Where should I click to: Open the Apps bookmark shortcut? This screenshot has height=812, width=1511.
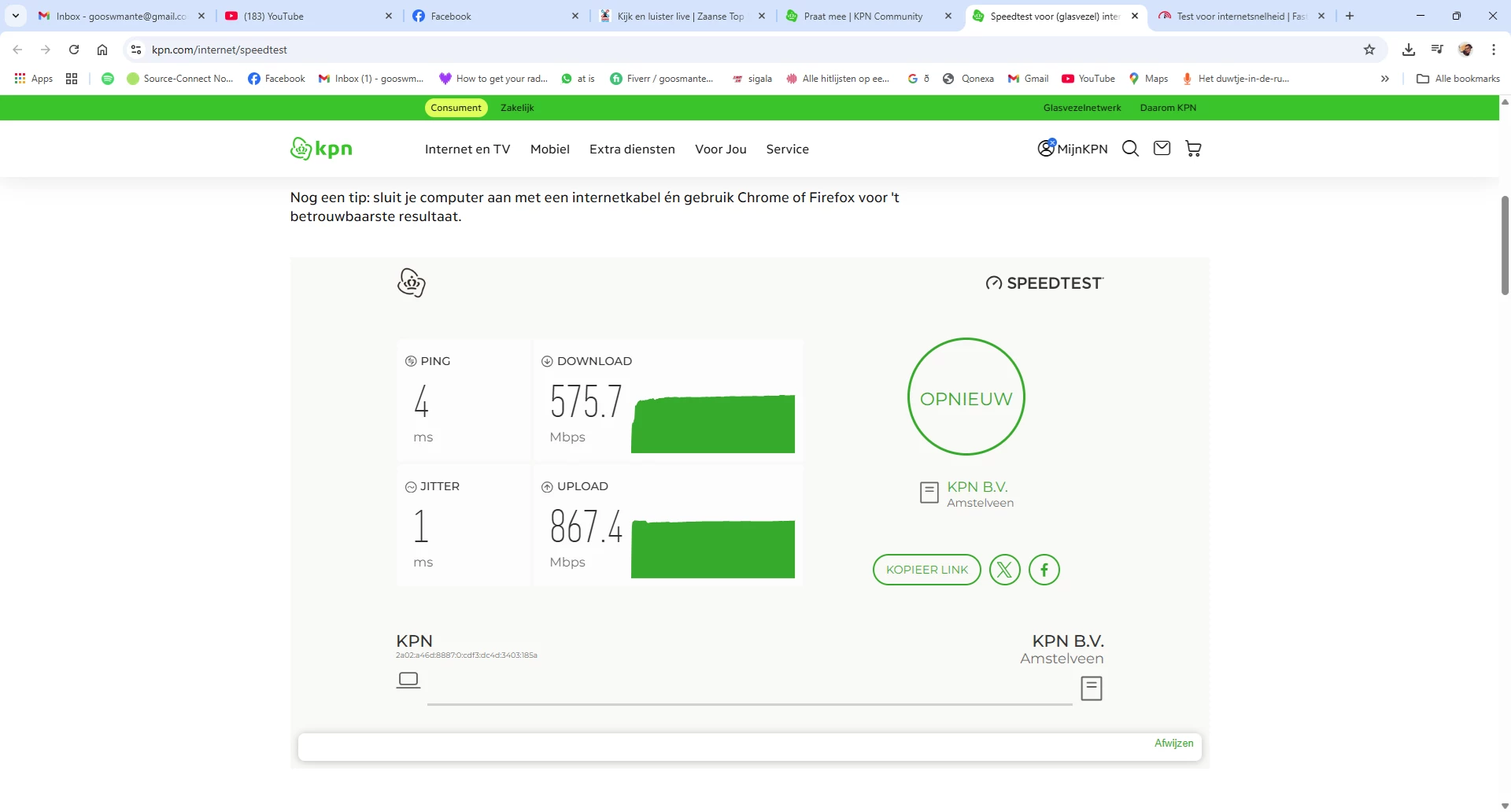click(34, 79)
